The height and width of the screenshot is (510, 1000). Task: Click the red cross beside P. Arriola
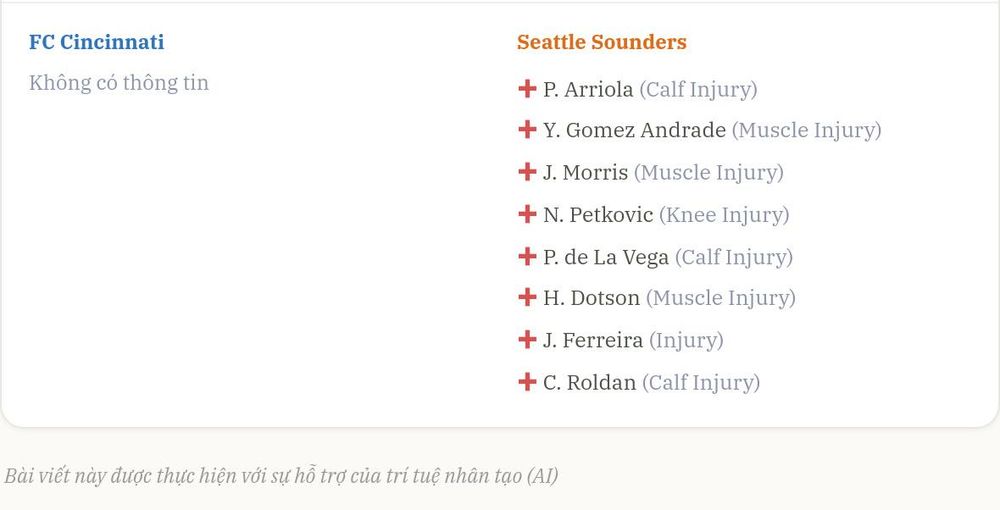527,89
